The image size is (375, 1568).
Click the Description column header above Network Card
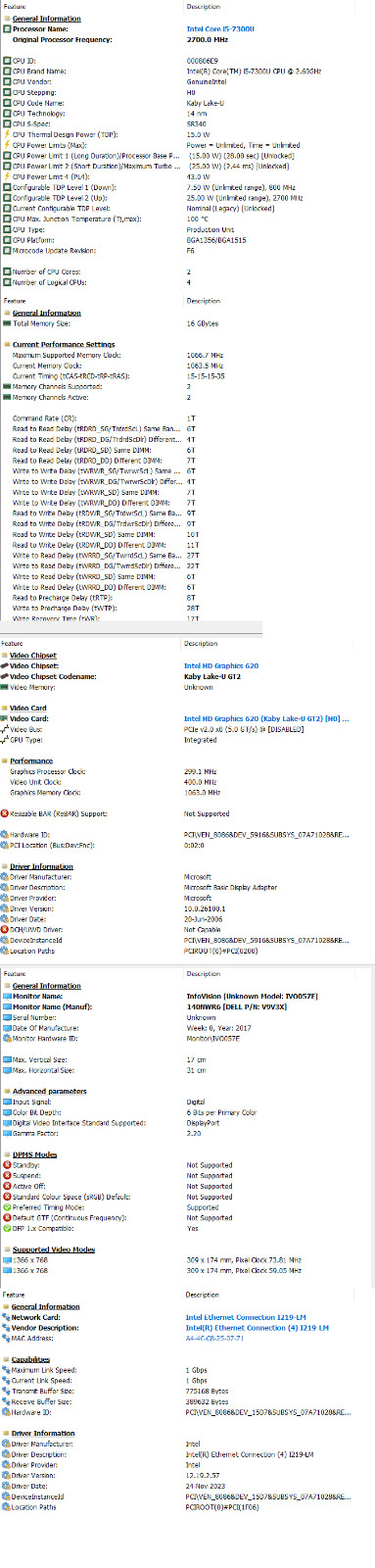(203, 1295)
